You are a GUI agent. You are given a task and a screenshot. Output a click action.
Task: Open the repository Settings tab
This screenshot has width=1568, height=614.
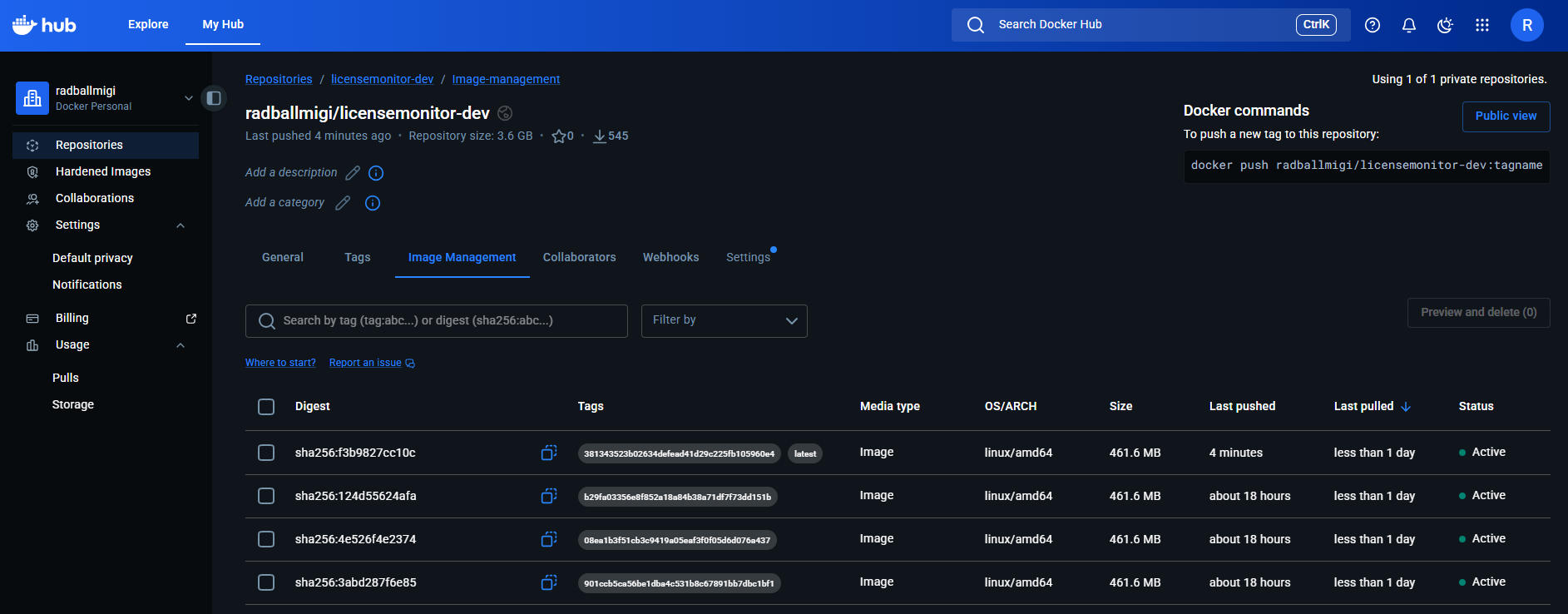click(x=749, y=257)
